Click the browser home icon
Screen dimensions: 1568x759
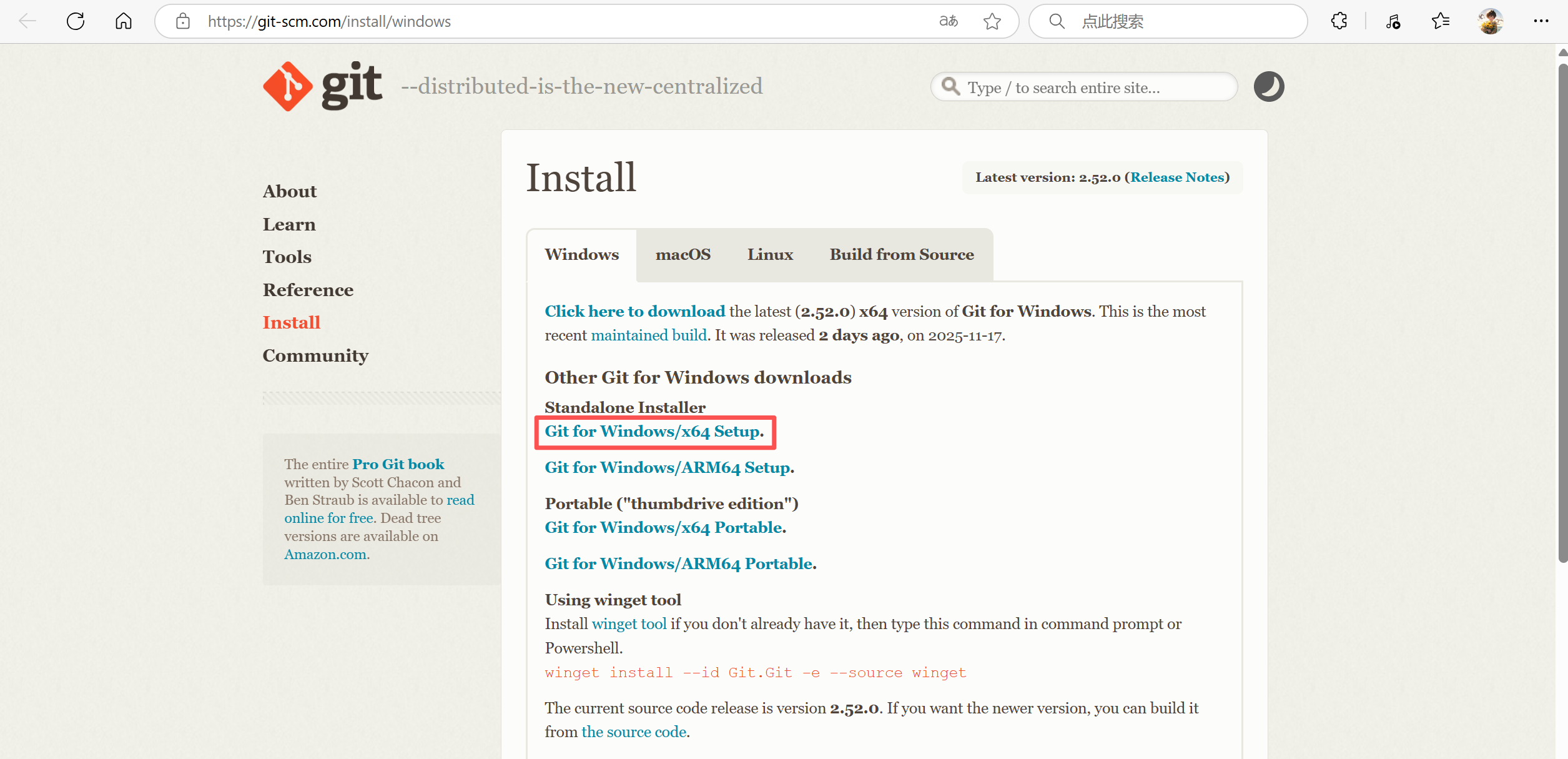click(124, 21)
